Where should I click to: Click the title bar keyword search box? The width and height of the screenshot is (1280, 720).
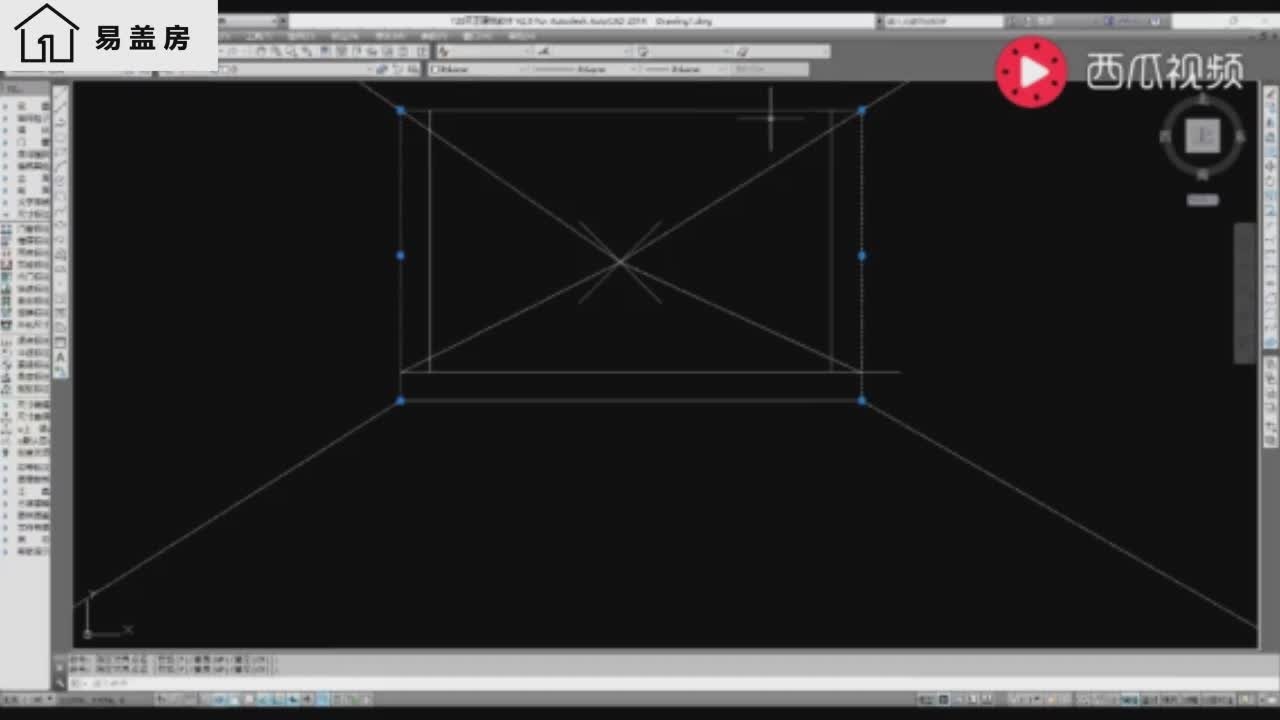945,20
